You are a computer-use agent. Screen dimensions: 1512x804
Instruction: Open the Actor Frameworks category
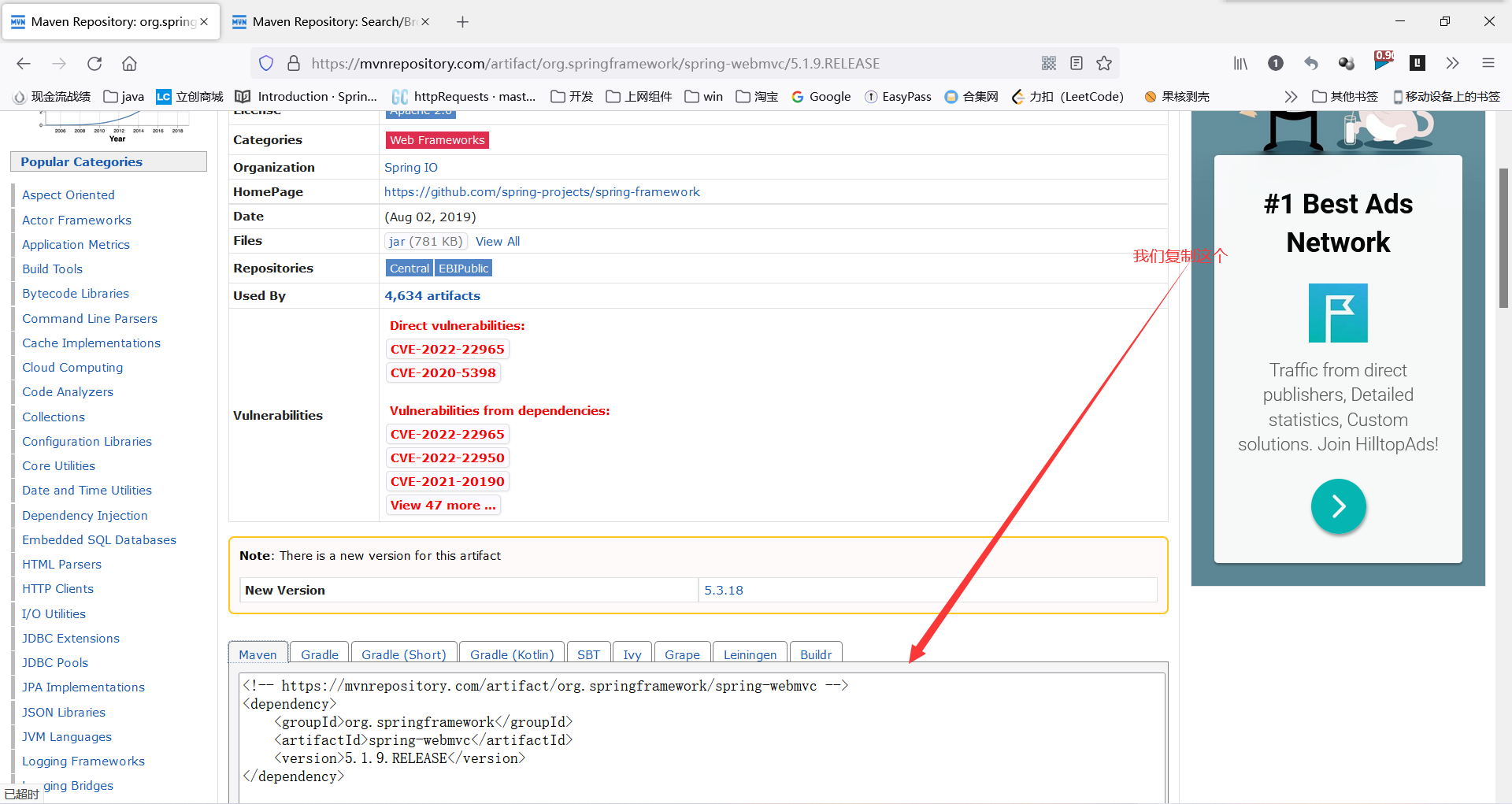[x=76, y=220]
